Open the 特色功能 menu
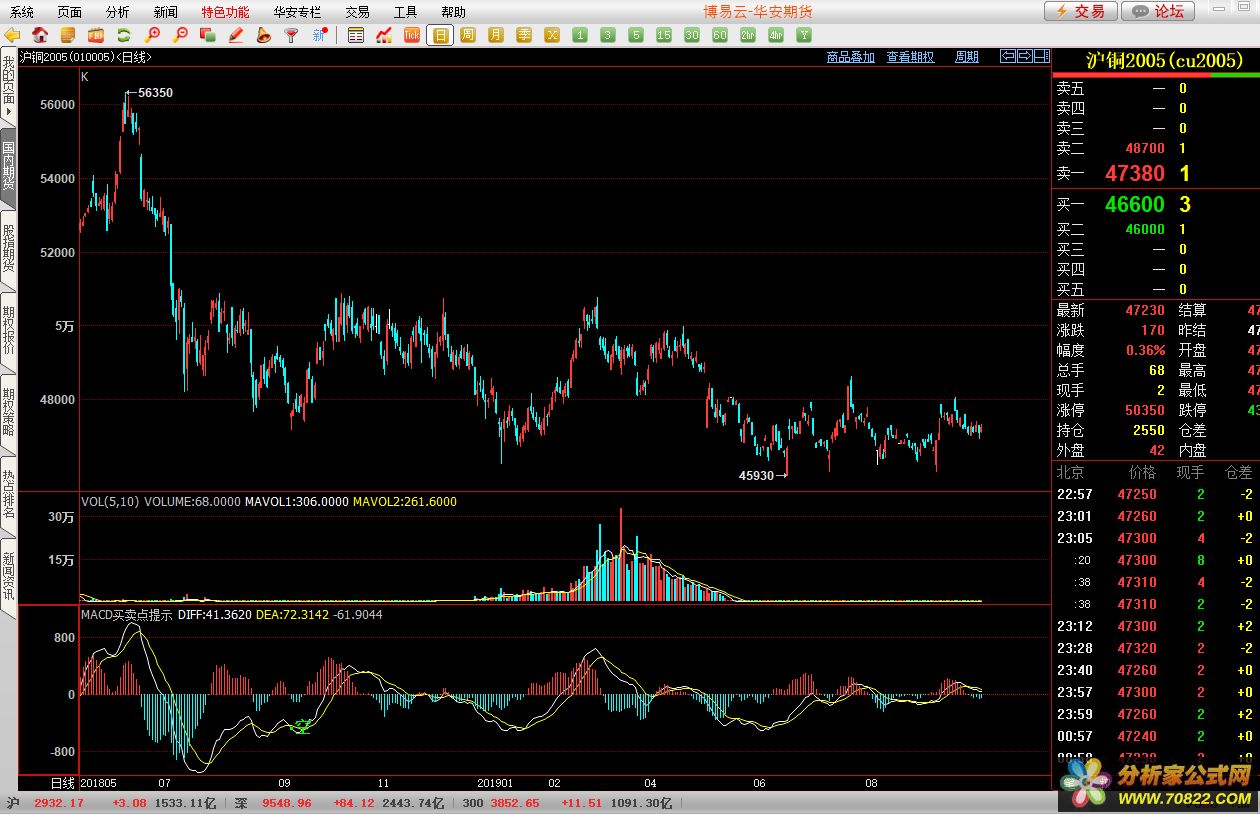 (x=225, y=12)
